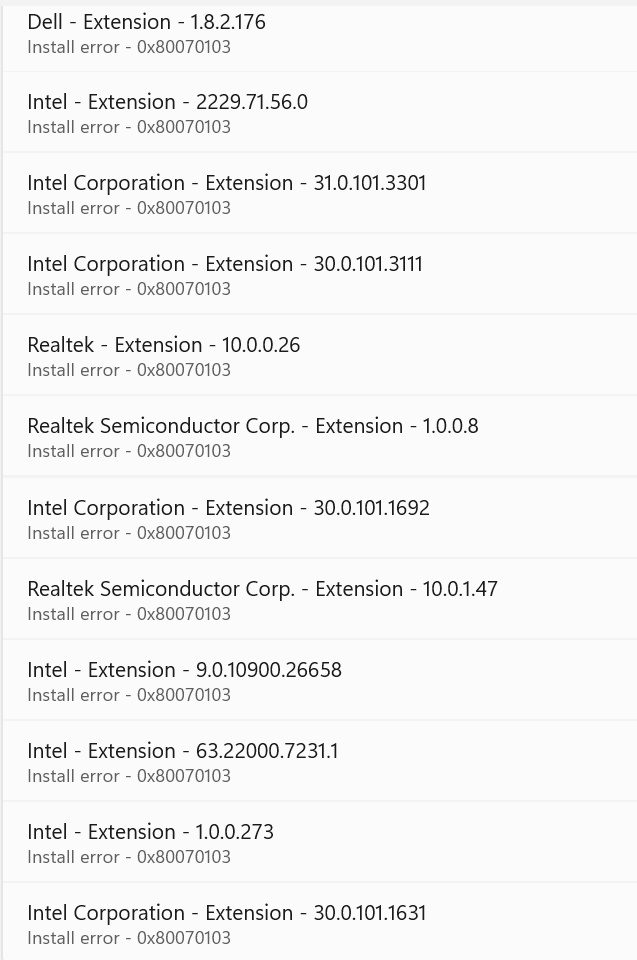
Task: Click Intel Extension 63.22000.7231.1 update row
Action: pyautogui.click(x=182, y=751)
